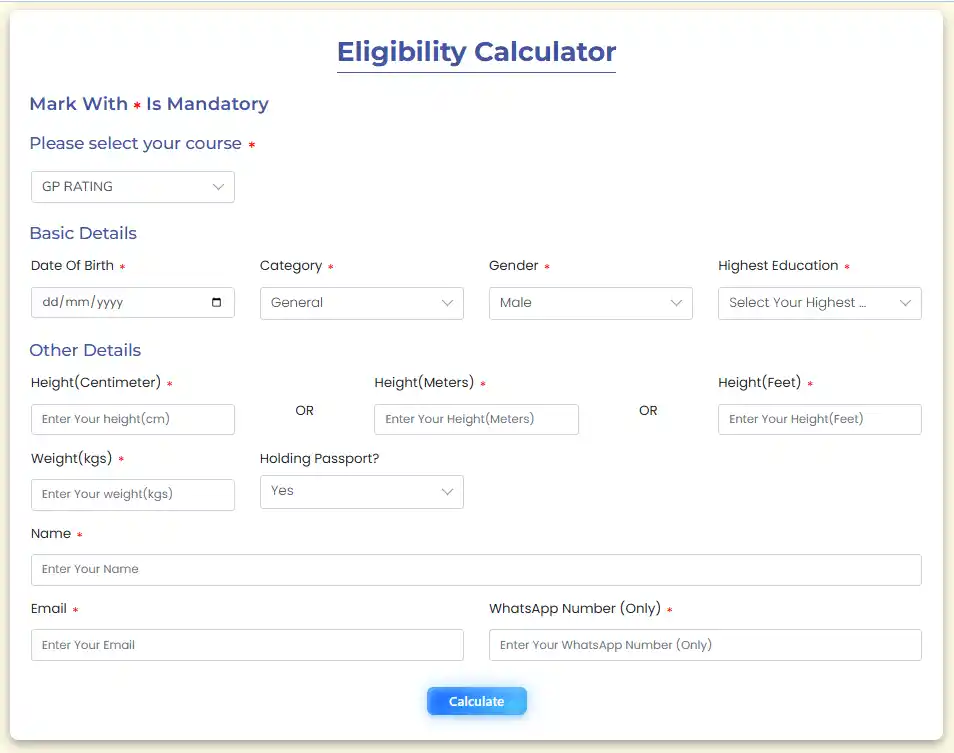Viewport: 954px width, 753px height.
Task: Open the calendar picker icon in Date of Birth
Action: coord(217,302)
